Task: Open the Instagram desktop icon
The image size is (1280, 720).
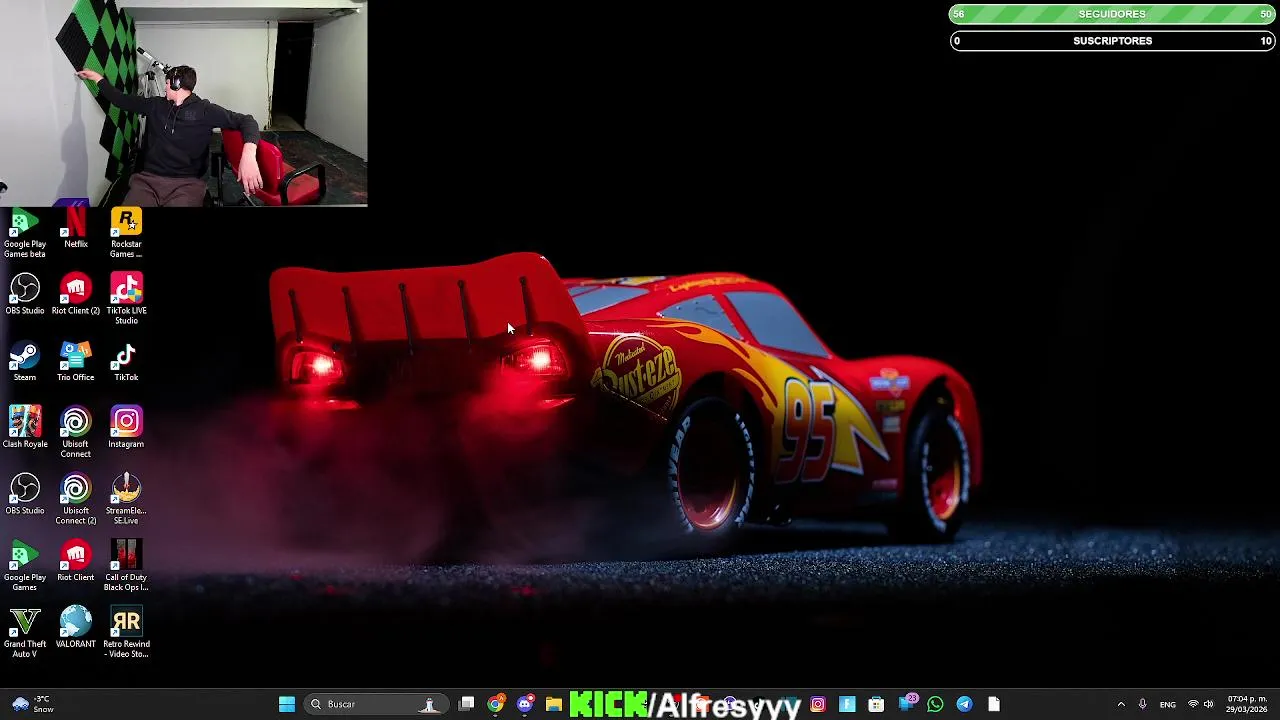Action: pyautogui.click(x=126, y=428)
